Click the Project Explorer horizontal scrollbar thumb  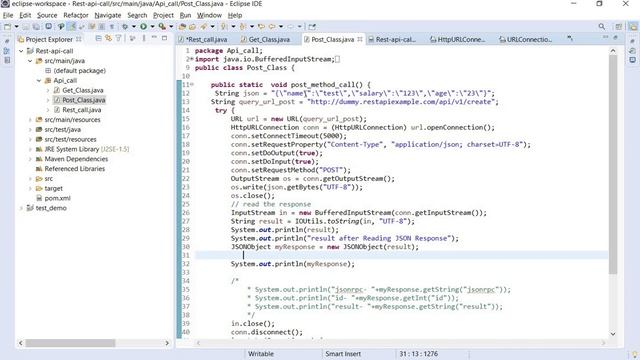(x=70, y=343)
